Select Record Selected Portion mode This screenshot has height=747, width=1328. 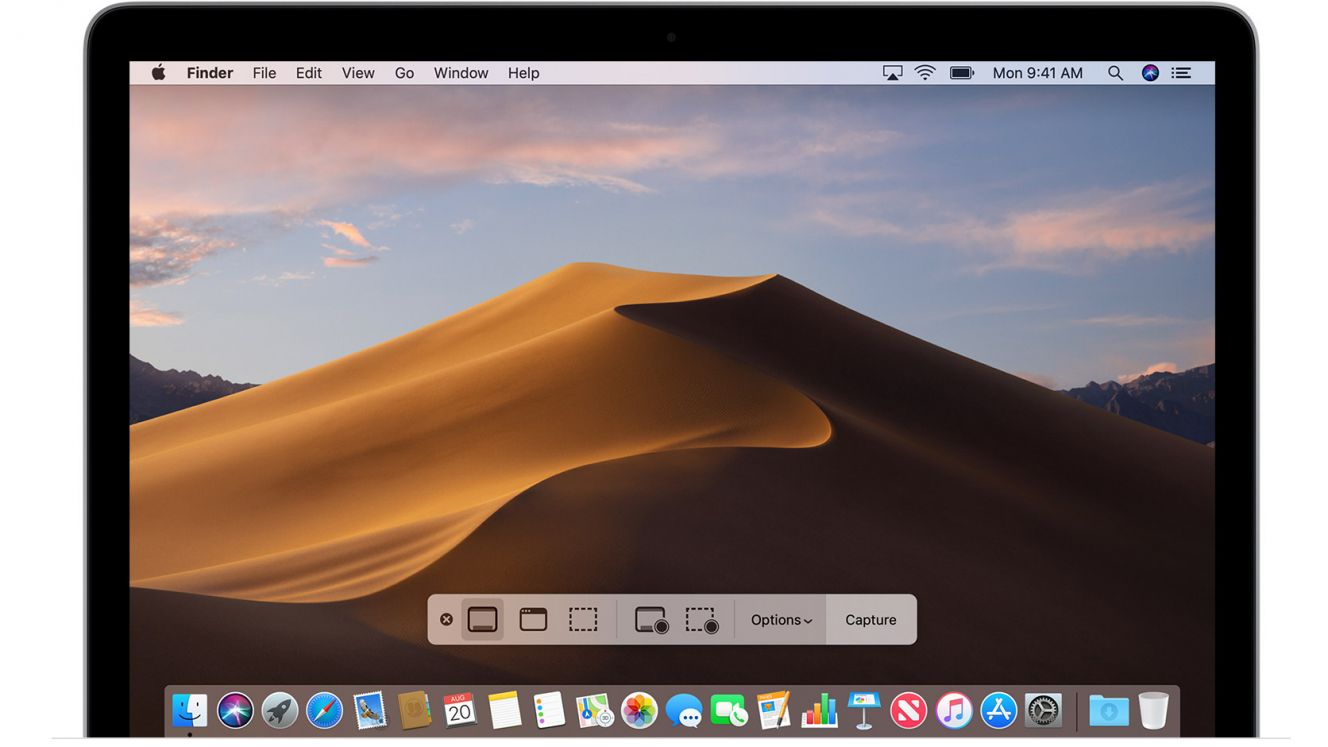pos(701,620)
